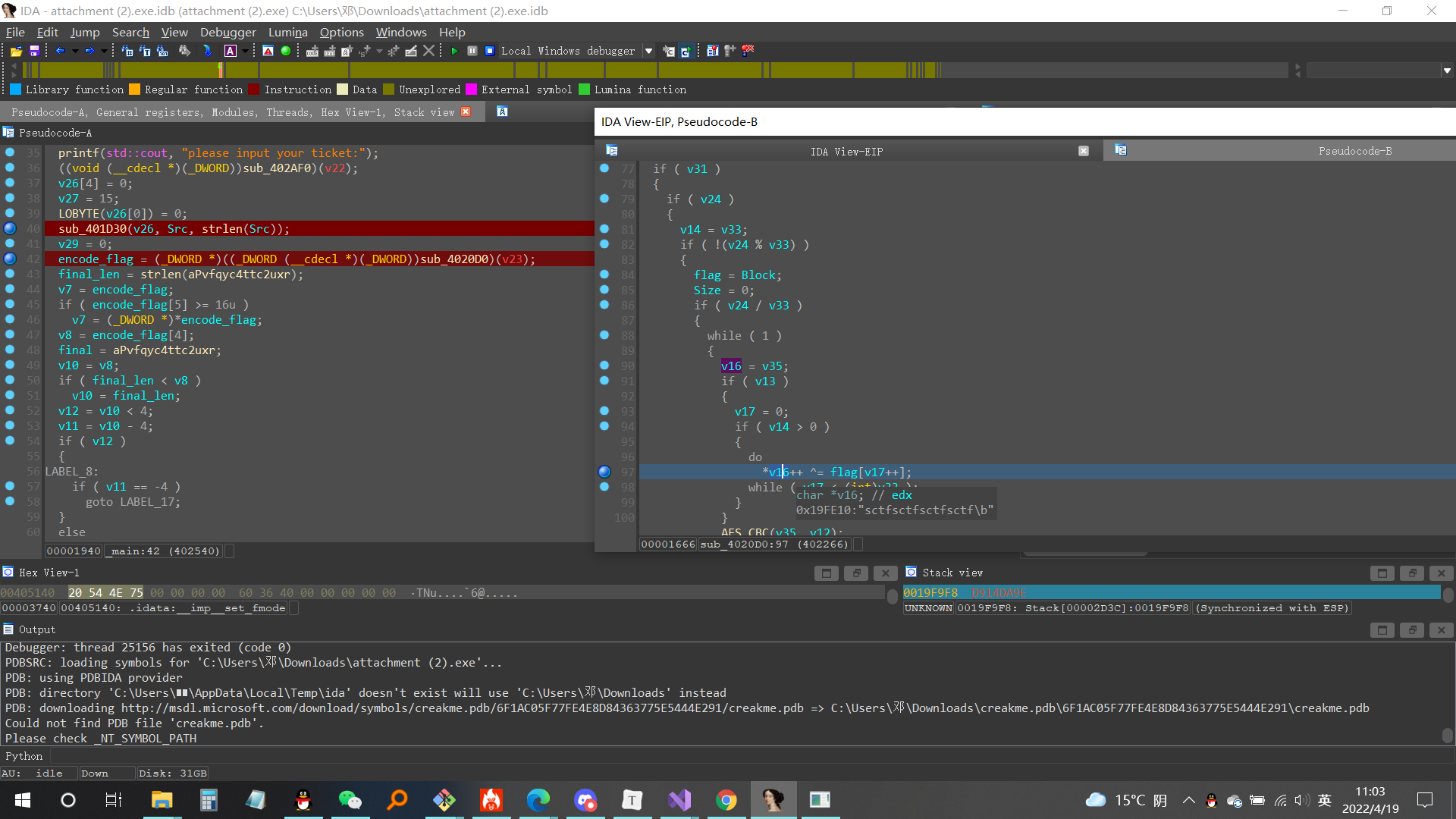Toggle breakpoint dot at line 90 v16 = v35
Viewport: 1456px width, 819px height.
[x=604, y=365]
